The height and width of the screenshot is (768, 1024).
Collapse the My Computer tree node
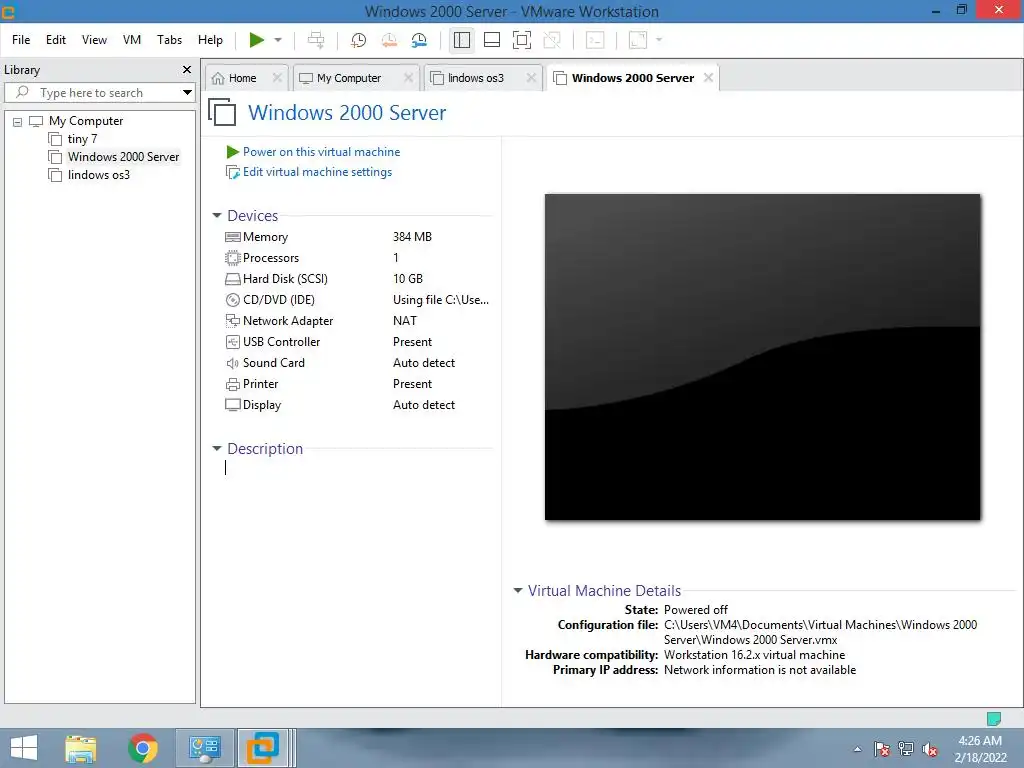tap(18, 121)
